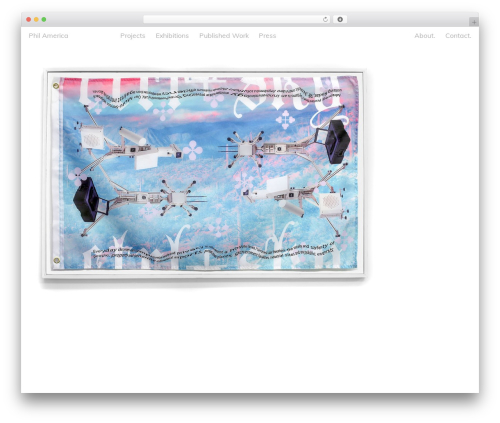Screen dimensions: 500x423
Task: Click the Phil America site title
Action: pos(48,36)
